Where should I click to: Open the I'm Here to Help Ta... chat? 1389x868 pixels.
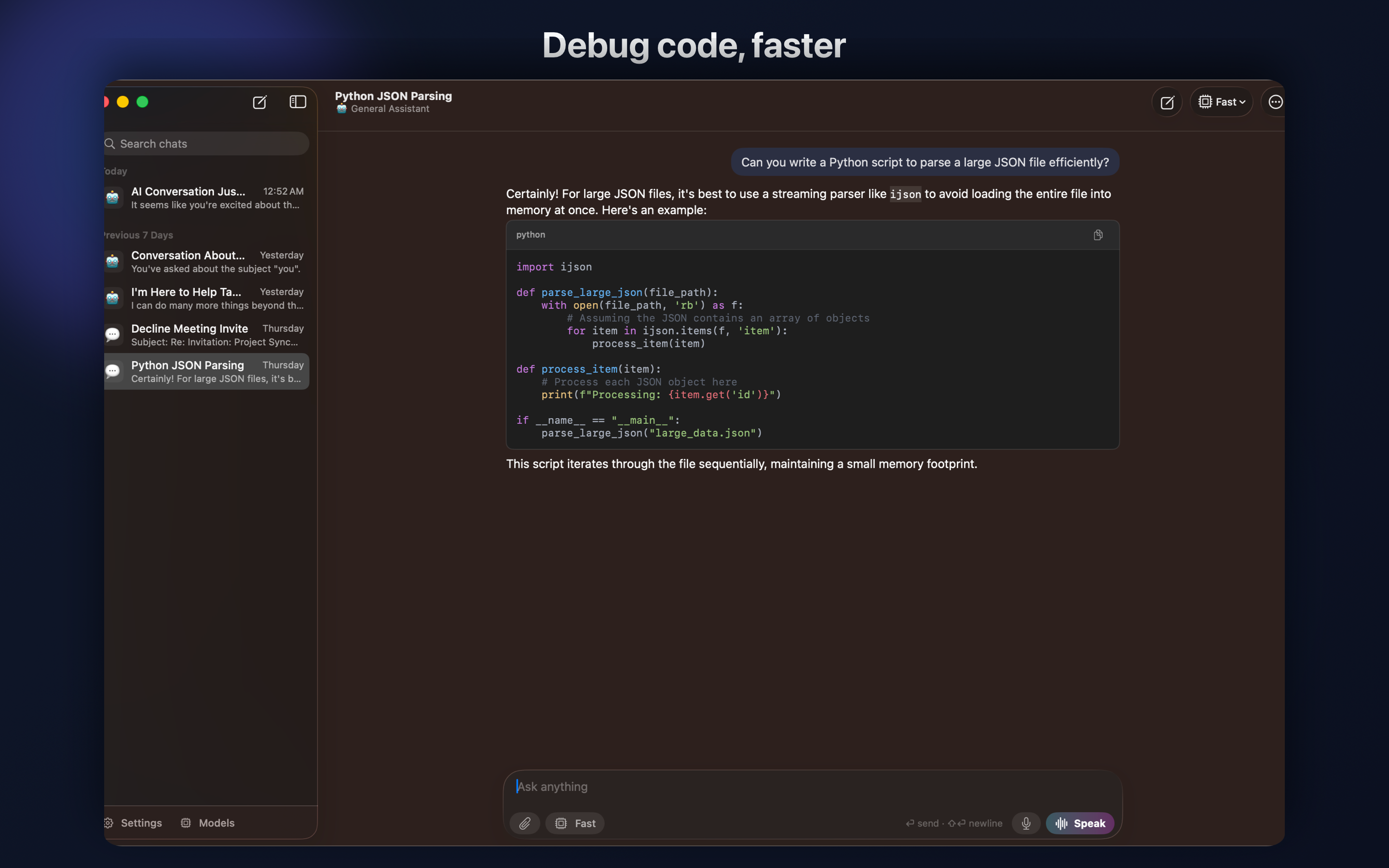[x=206, y=298]
